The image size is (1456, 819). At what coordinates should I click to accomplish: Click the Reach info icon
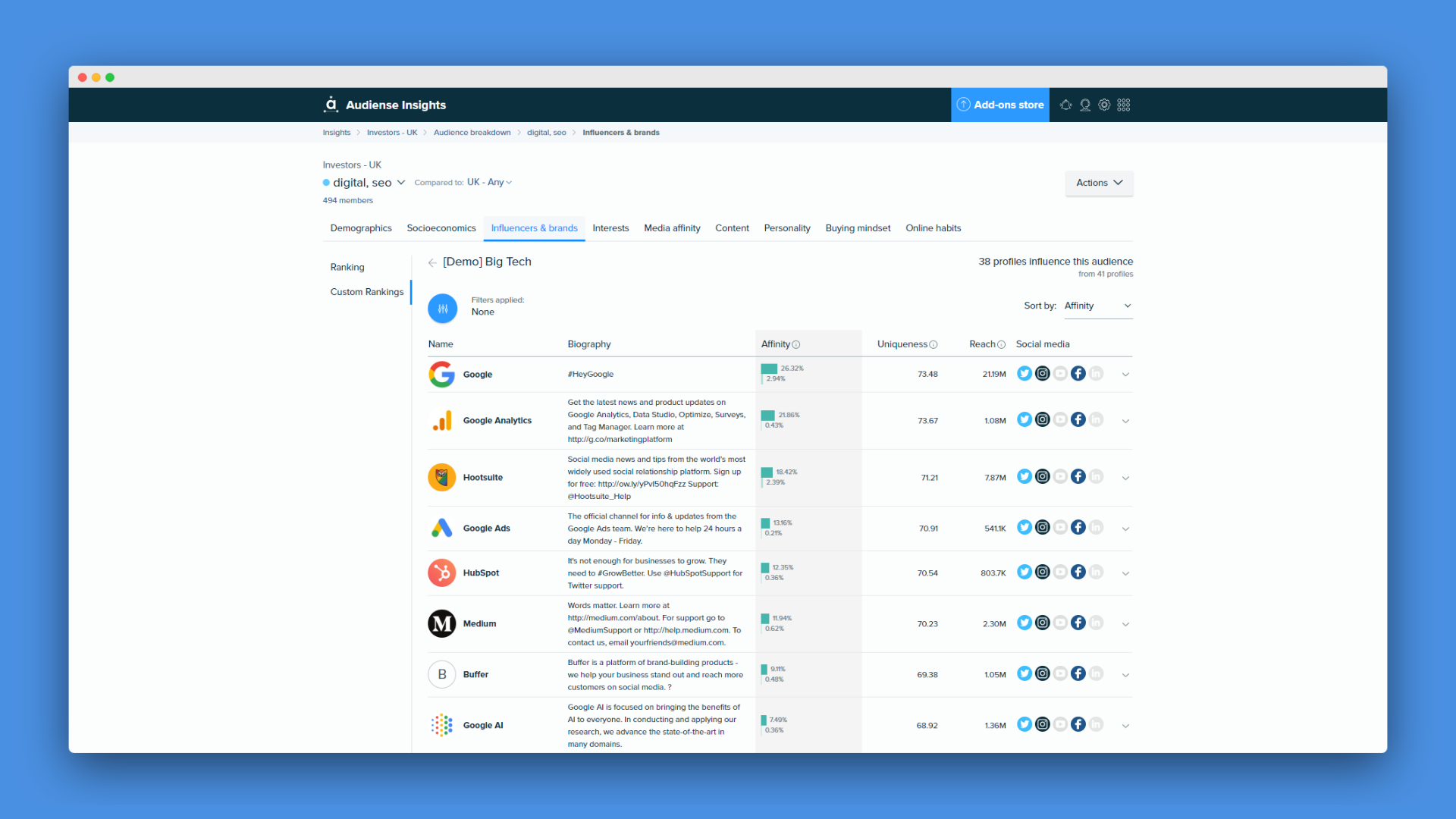click(x=1001, y=345)
